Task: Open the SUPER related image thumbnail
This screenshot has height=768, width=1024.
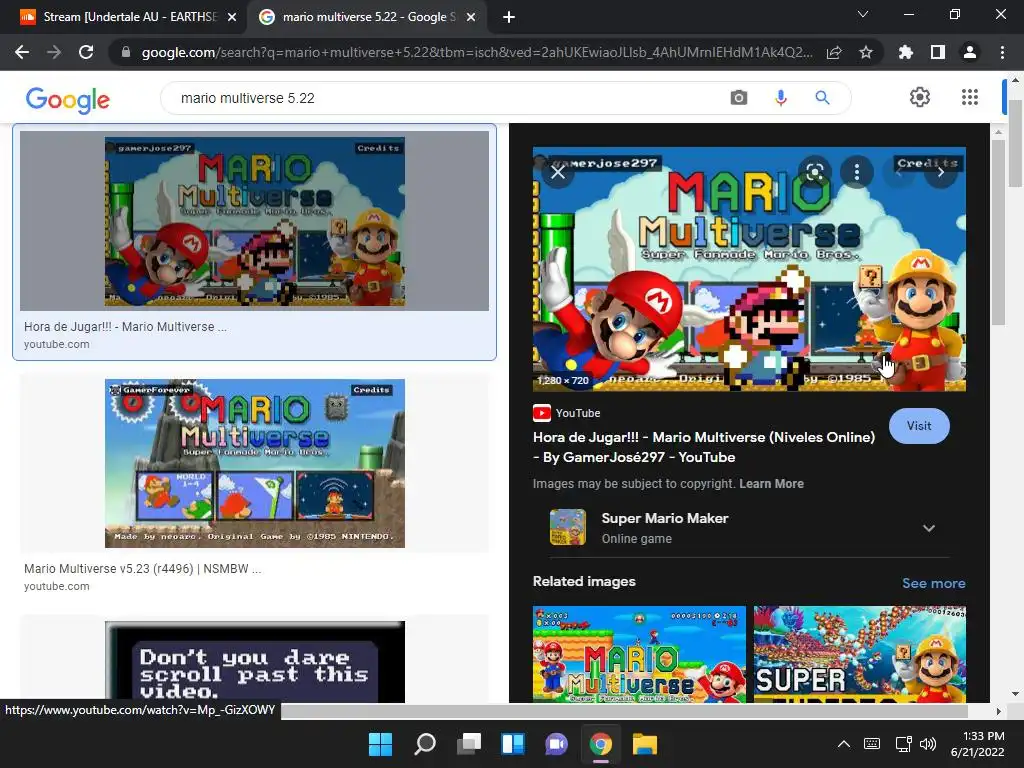Action: tap(859, 654)
